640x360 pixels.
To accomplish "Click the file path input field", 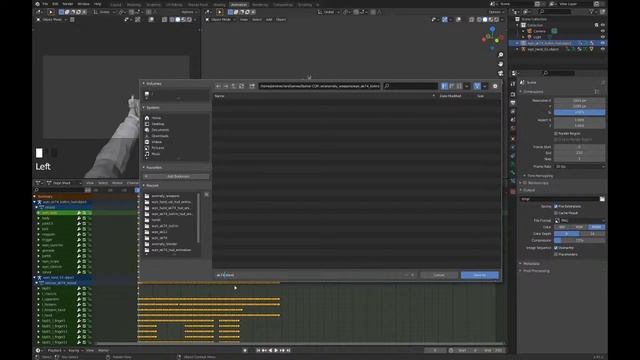I will [319, 86].
